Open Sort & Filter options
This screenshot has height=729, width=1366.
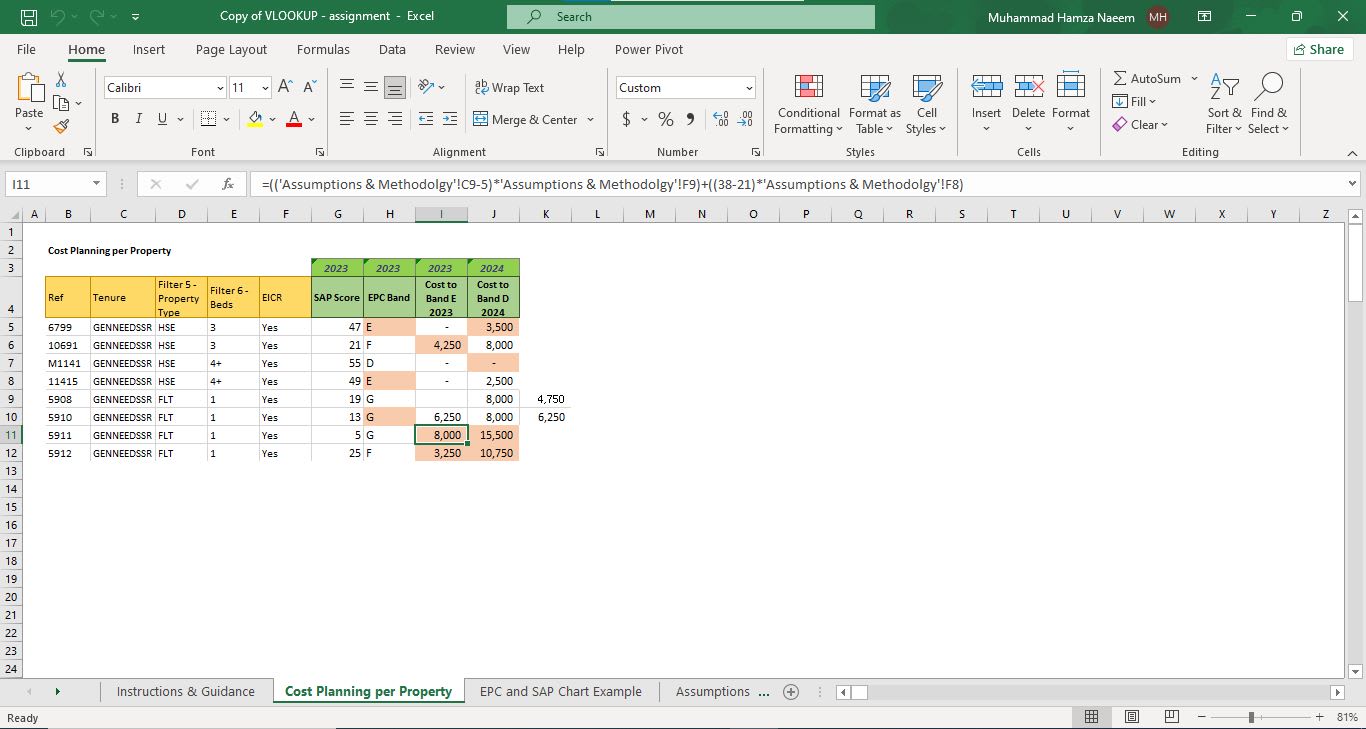(x=1224, y=105)
